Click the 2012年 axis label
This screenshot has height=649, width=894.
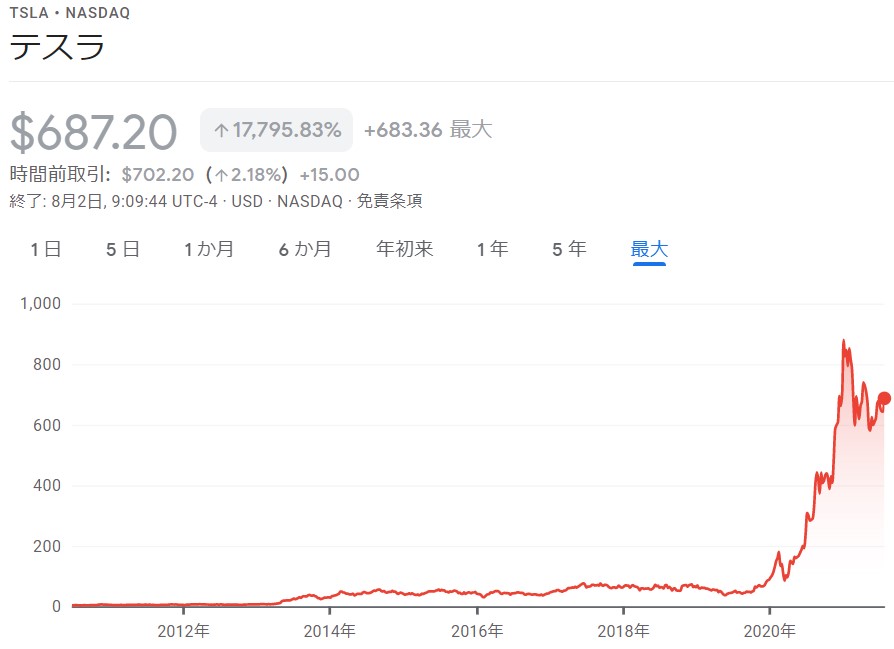tap(184, 631)
